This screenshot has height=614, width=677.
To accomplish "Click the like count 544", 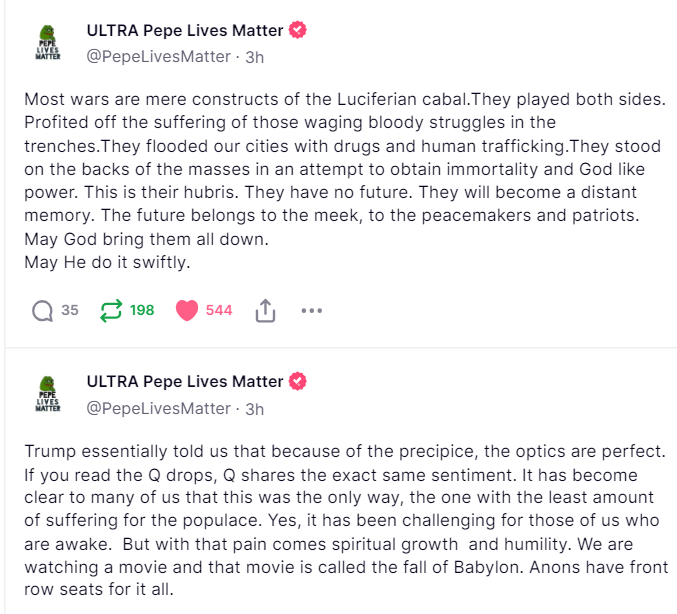I will point(219,311).
